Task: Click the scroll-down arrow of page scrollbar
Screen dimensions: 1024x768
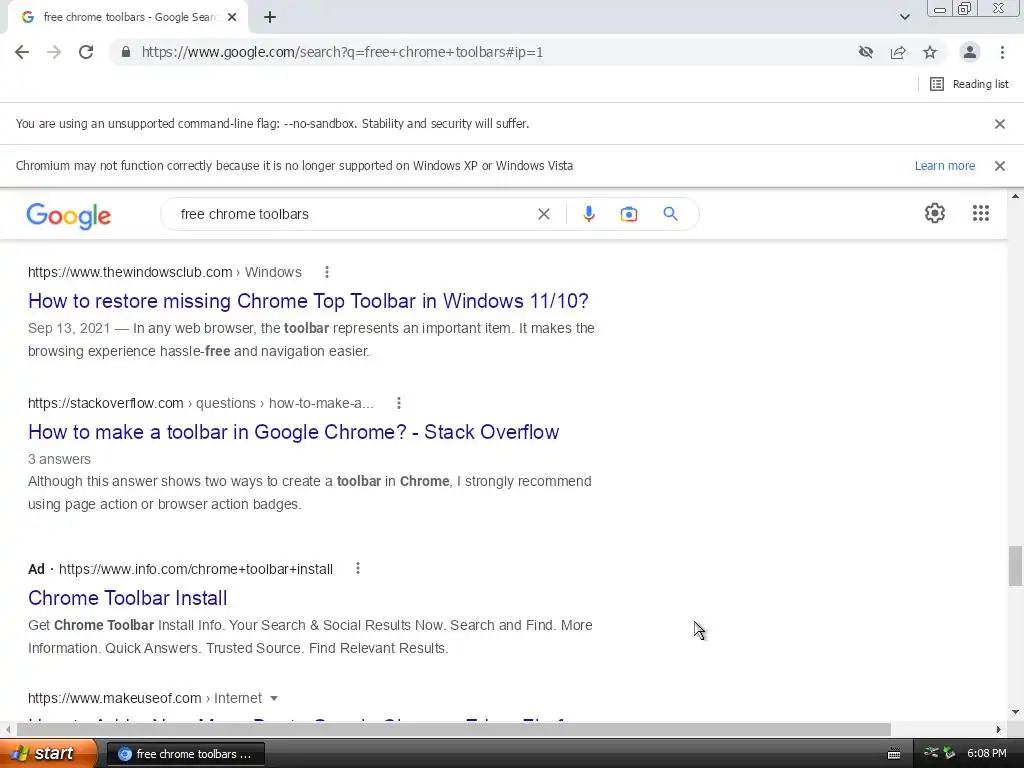Action: click(1015, 712)
